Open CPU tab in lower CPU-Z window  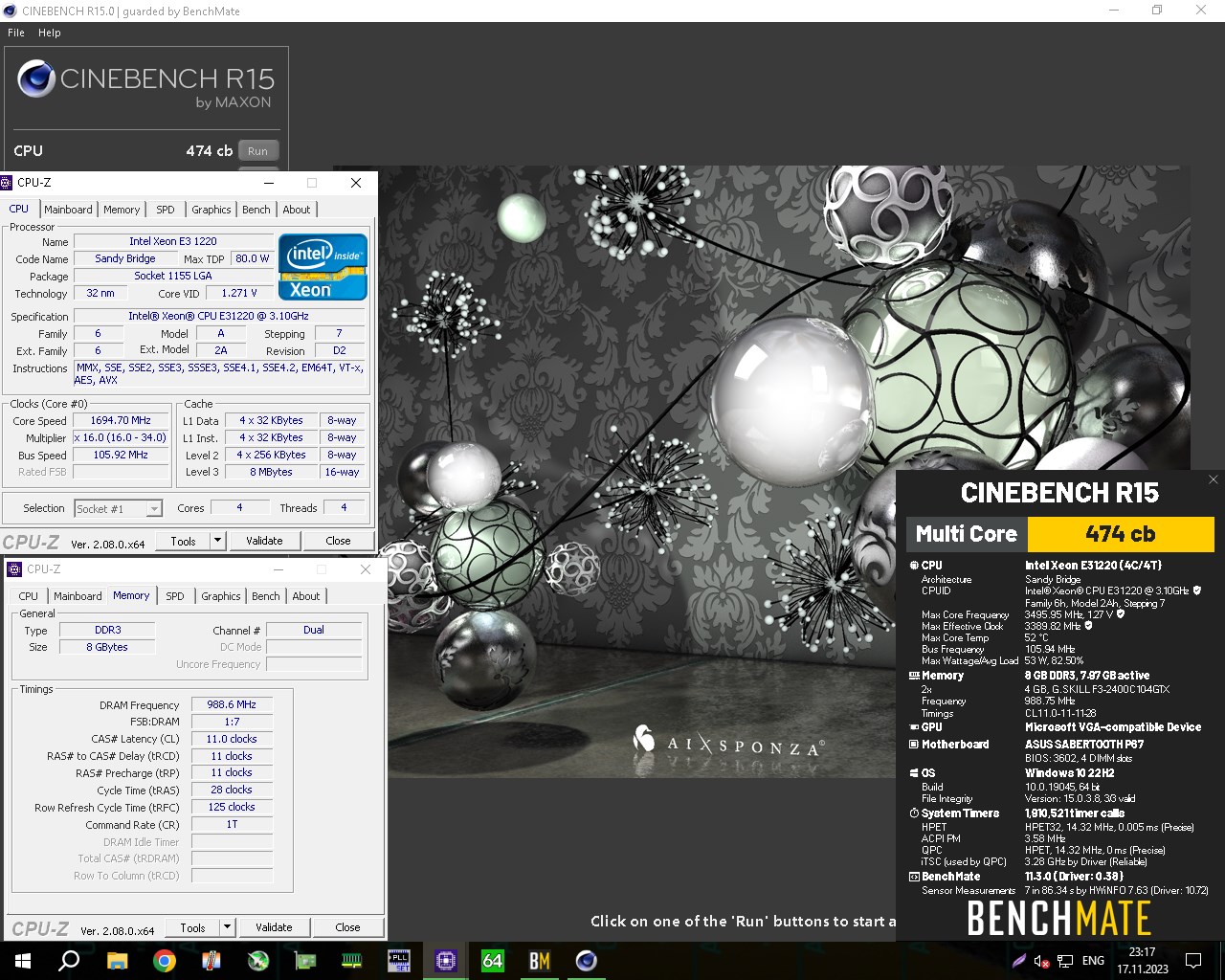pos(29,596)
